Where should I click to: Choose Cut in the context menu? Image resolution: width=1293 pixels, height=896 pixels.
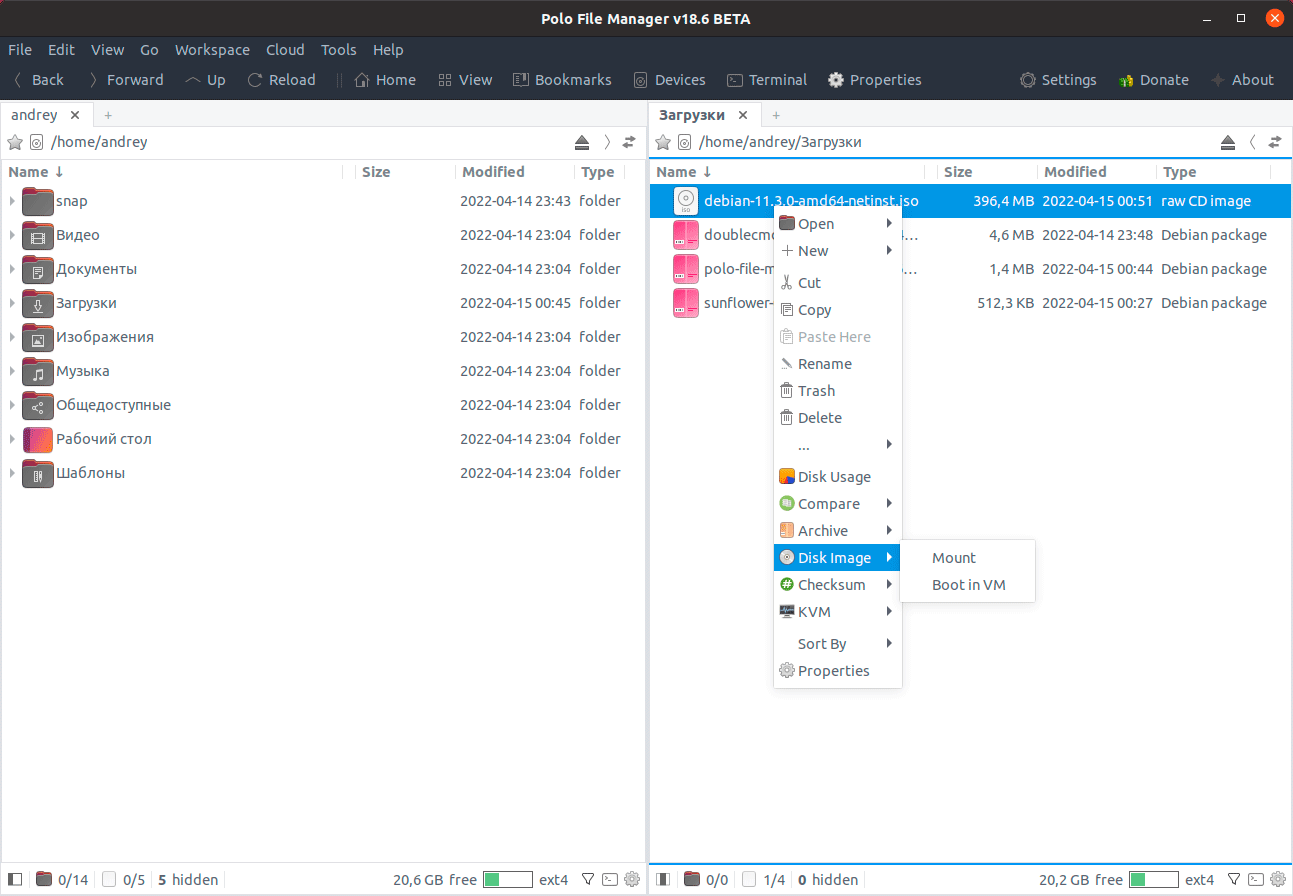(x=837, y=283)
